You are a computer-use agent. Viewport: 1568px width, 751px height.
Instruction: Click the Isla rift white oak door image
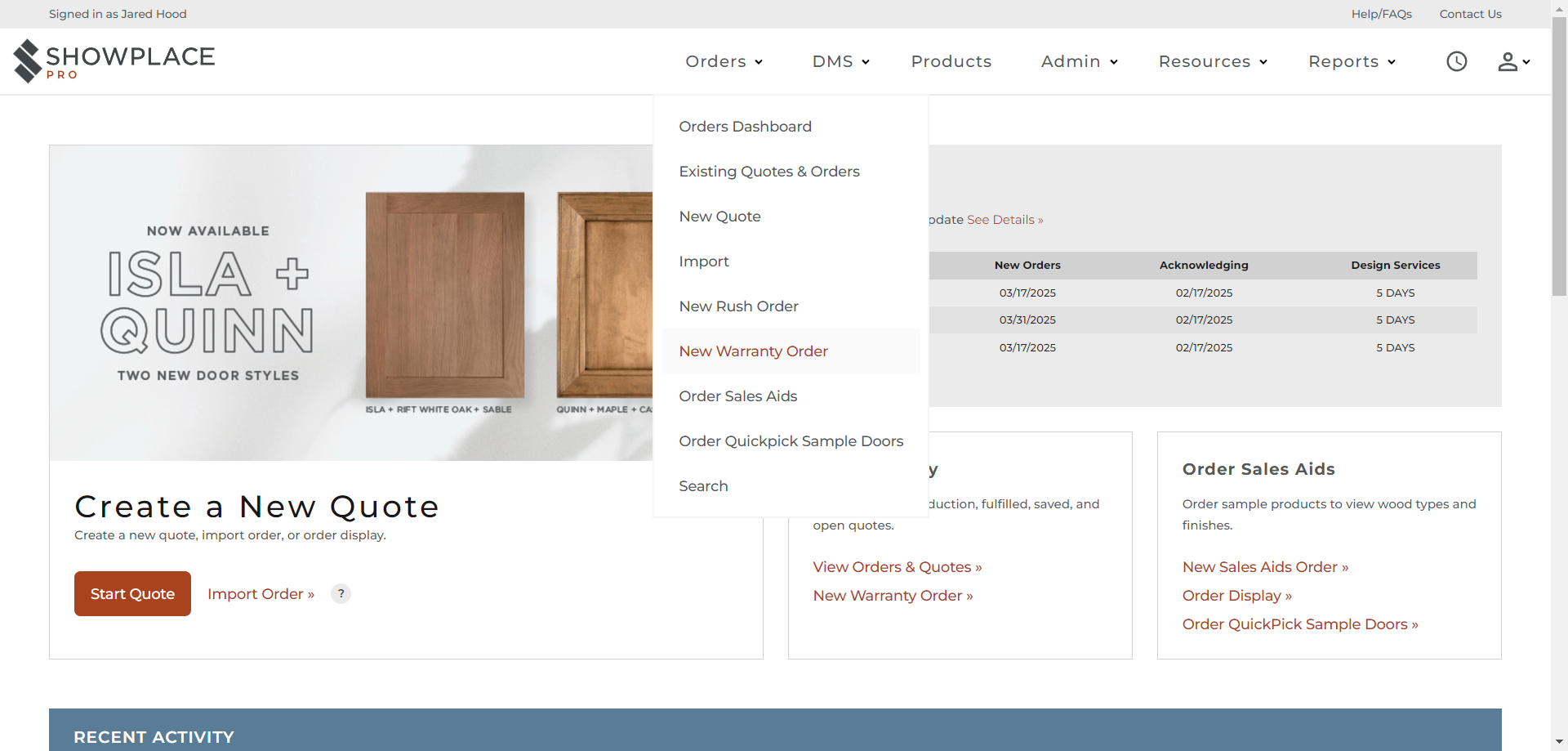pos(445,295)
